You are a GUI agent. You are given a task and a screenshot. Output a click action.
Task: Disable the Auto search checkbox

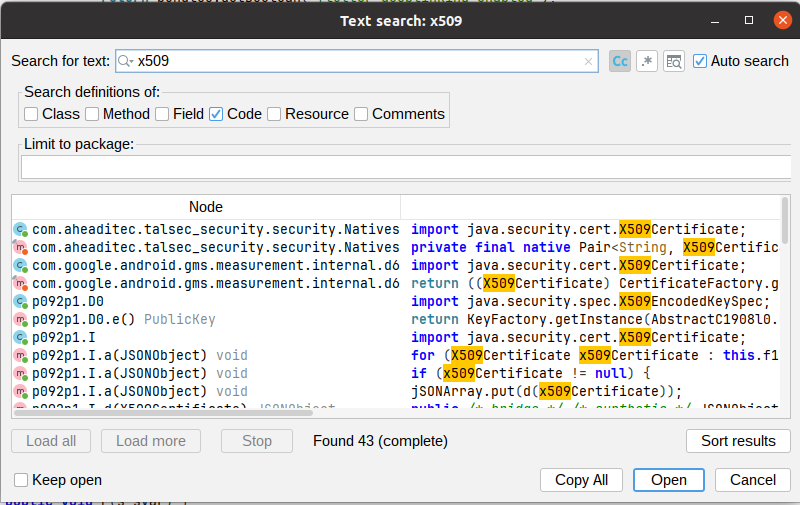click(x=699, y=61)
